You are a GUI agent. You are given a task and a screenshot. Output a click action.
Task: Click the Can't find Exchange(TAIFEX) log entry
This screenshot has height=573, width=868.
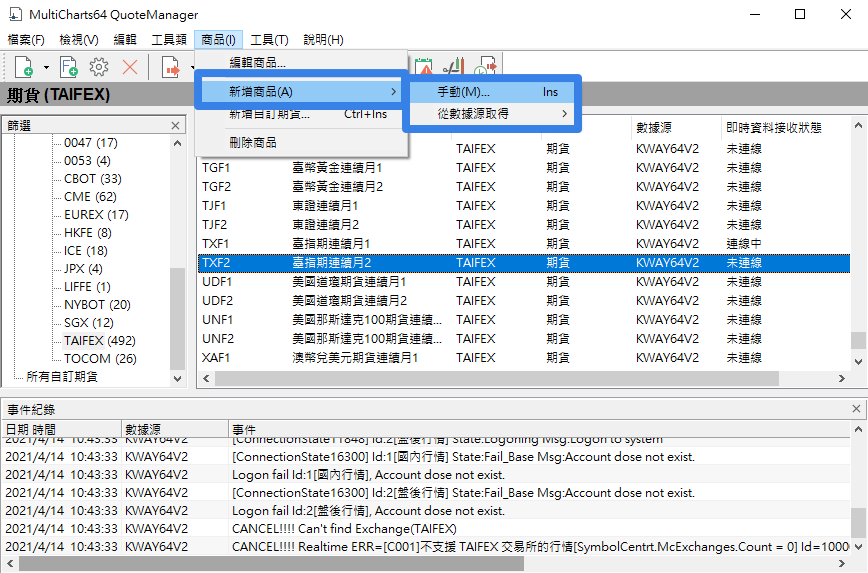click(426, 529)
